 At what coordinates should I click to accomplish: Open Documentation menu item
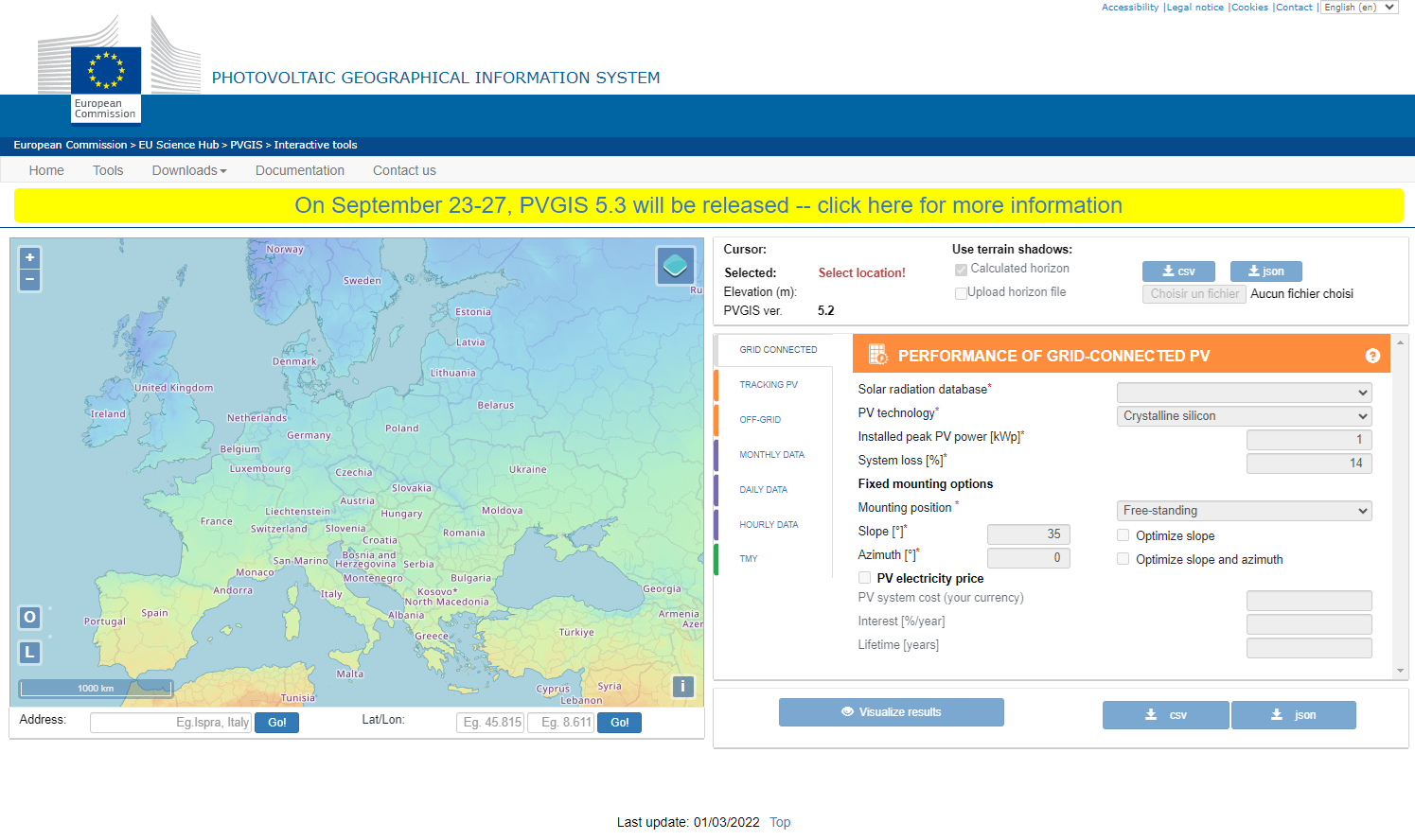point(300,170)
